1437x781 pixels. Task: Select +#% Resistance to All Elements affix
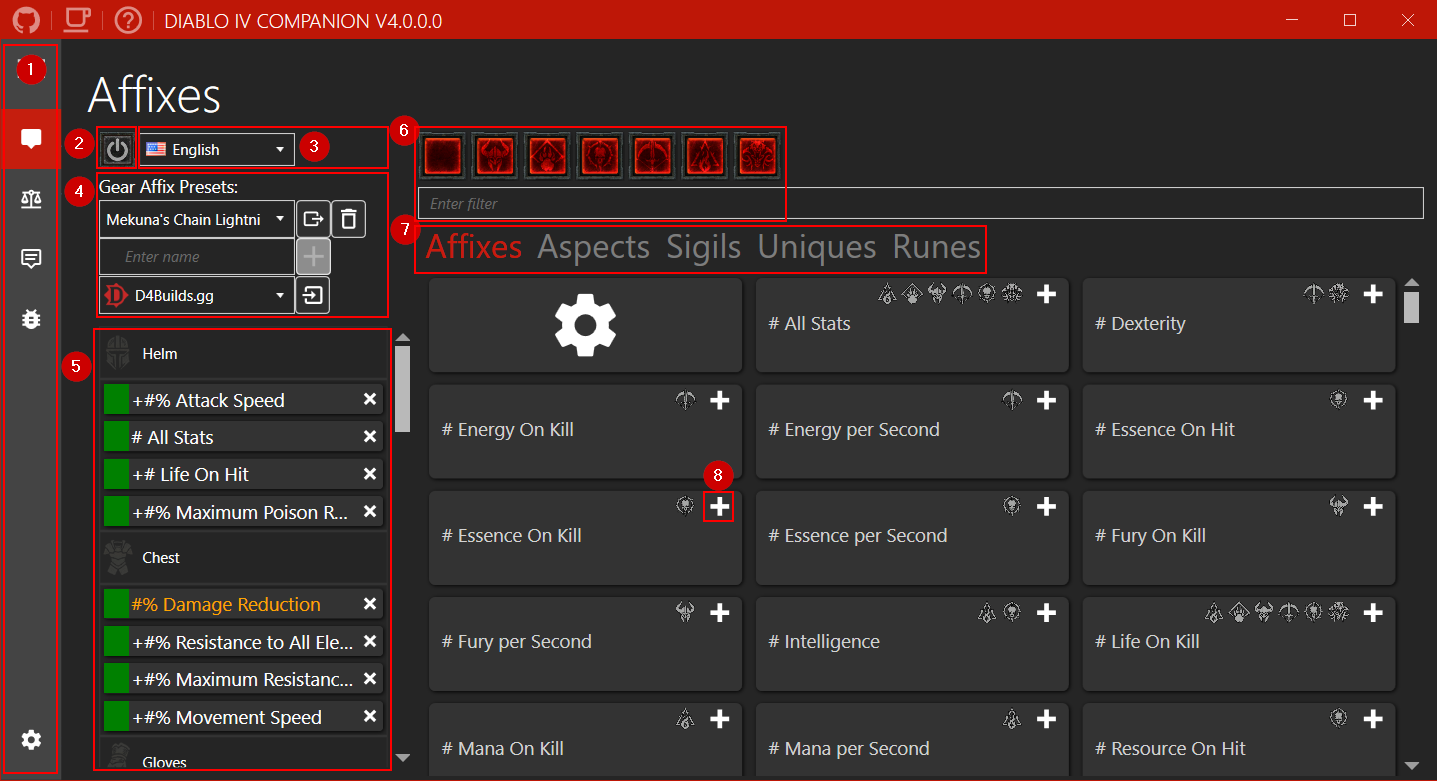pyautogui.click(x=244, y=642)
